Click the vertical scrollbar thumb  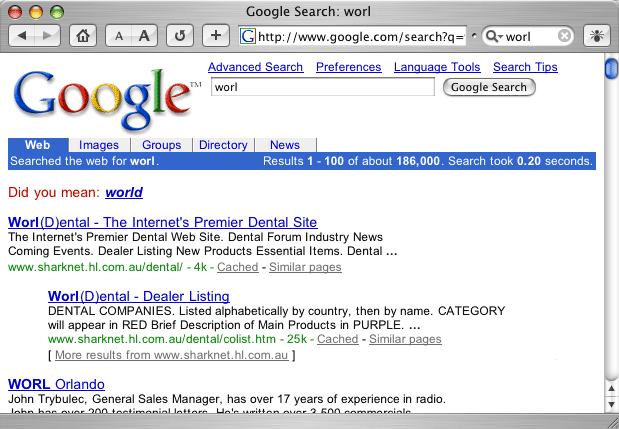(611, 68)
